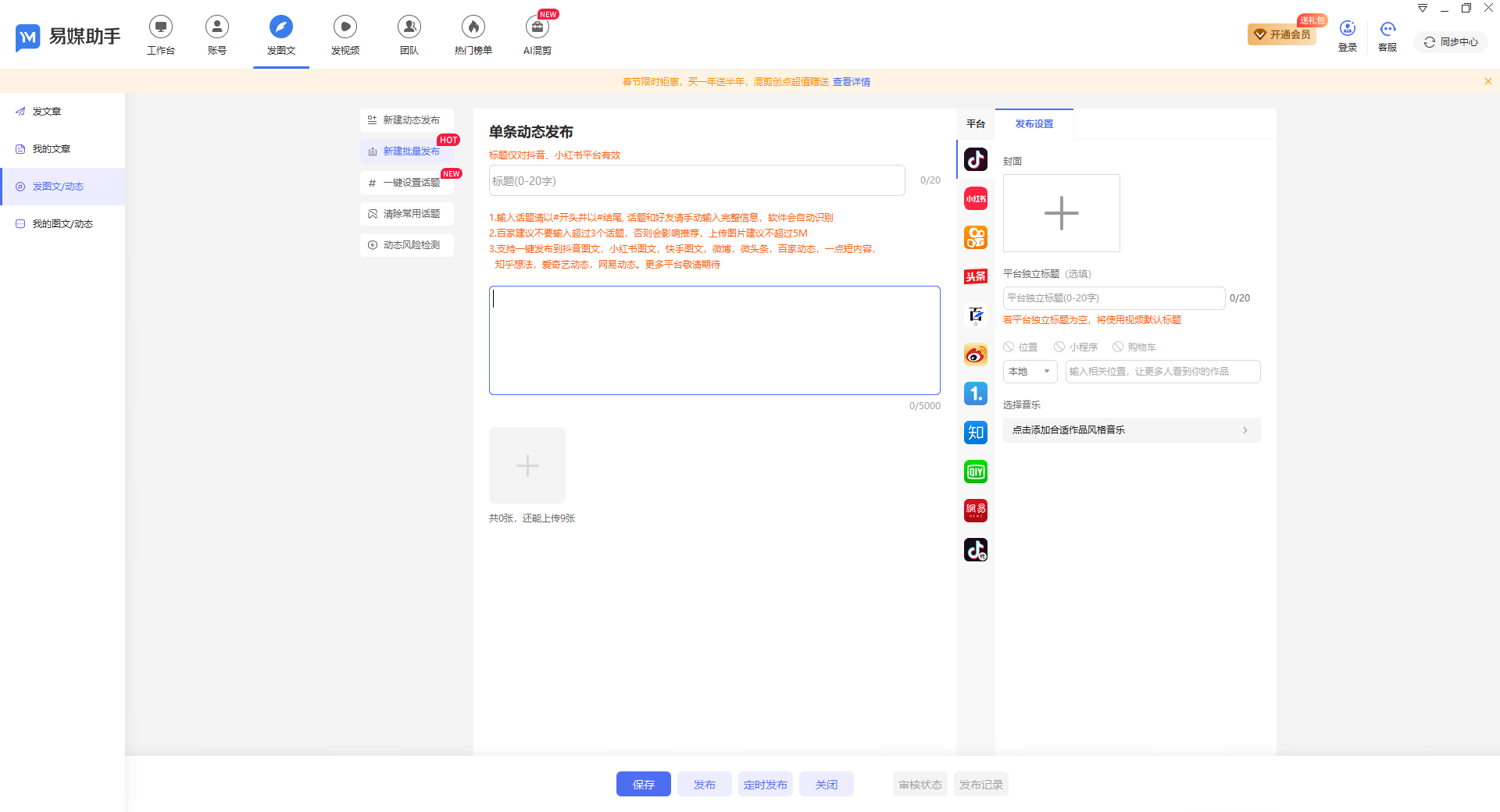The height and width of the screenshot is (812, 1500).
Task: Add a cover image via 封面 box
Action: [x=1061, y=213]
